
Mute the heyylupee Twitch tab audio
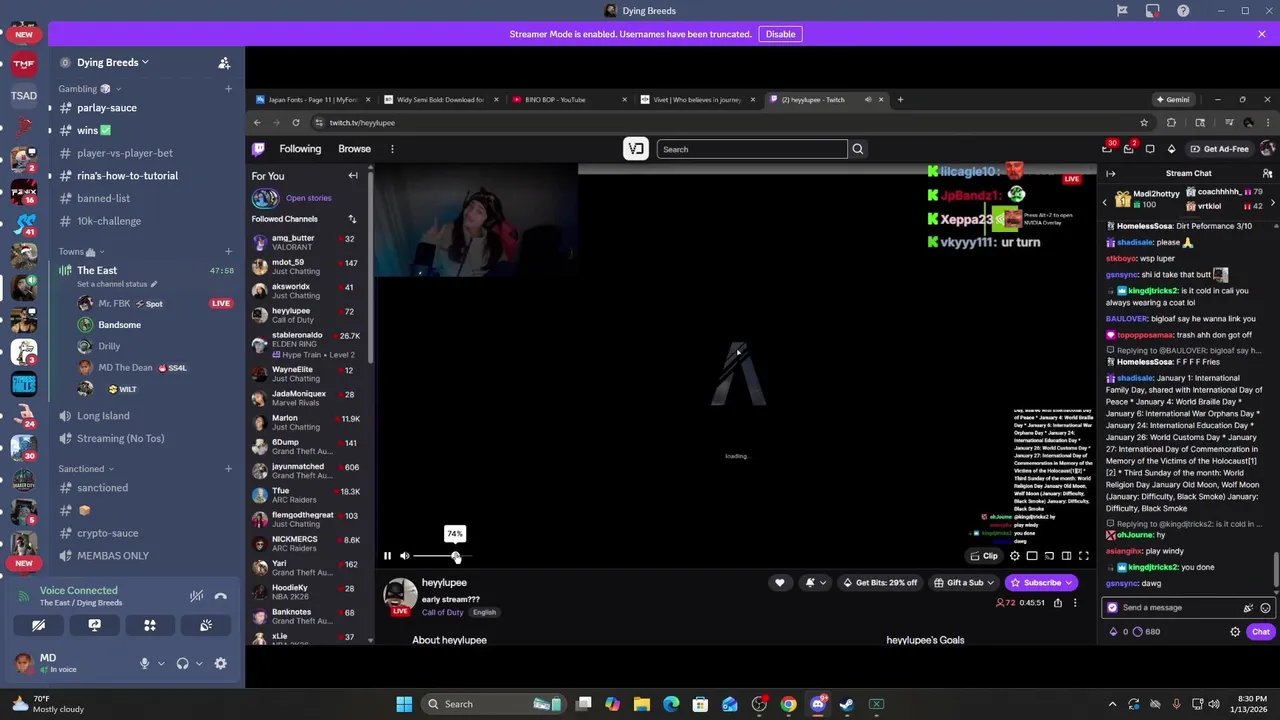click(x=868, y=100)
